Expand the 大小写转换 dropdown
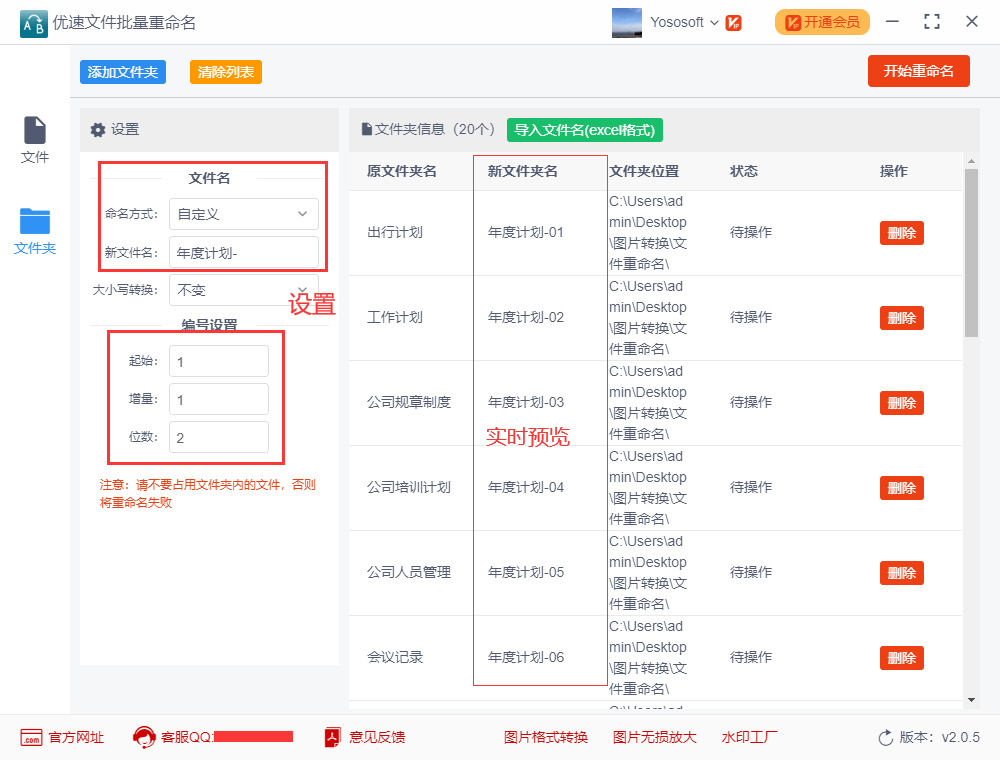Viewport: 1000px width, 760px height. click(244, 290)
